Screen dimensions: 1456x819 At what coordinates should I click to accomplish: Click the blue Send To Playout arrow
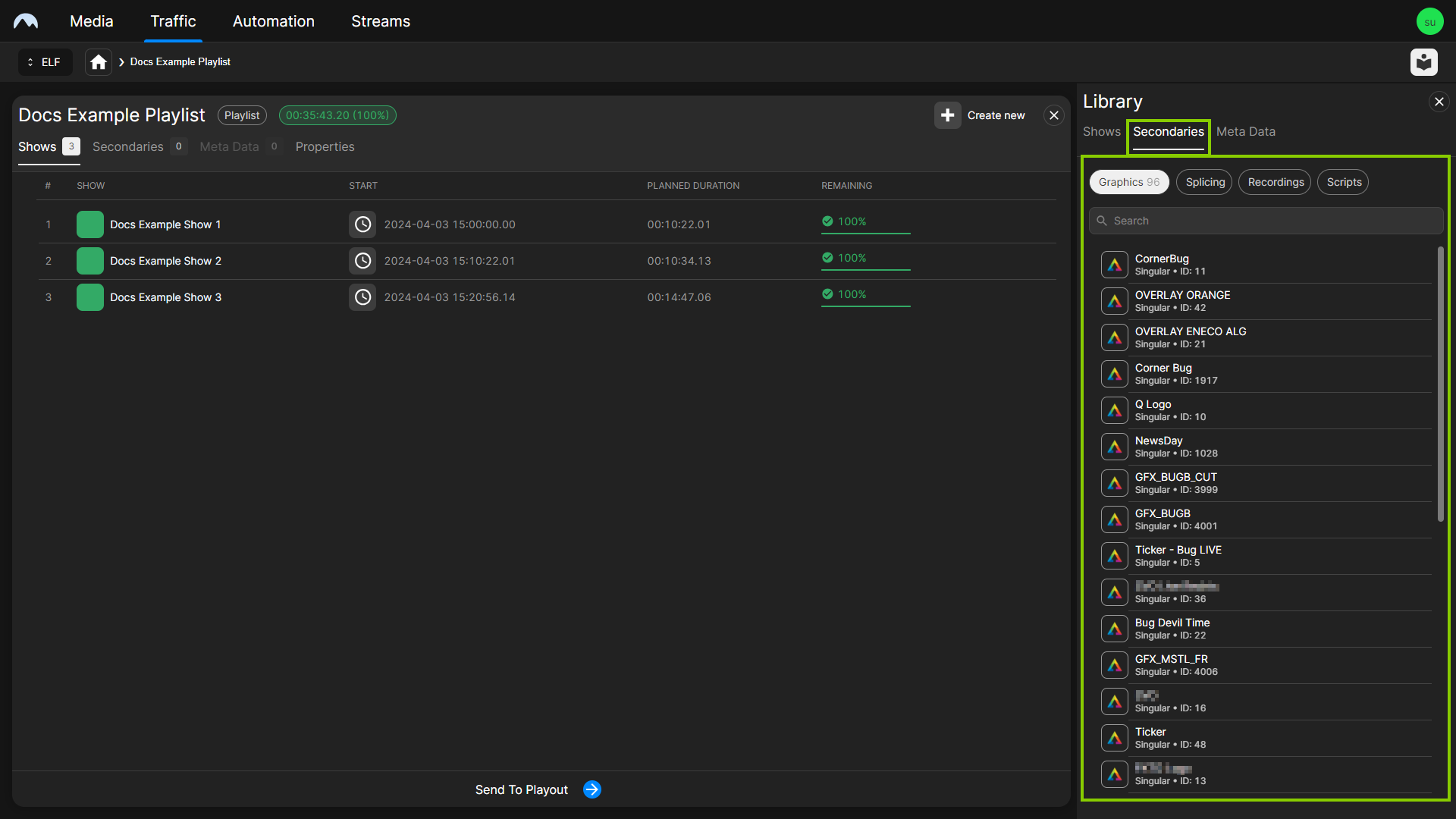(x=592, y=789)
